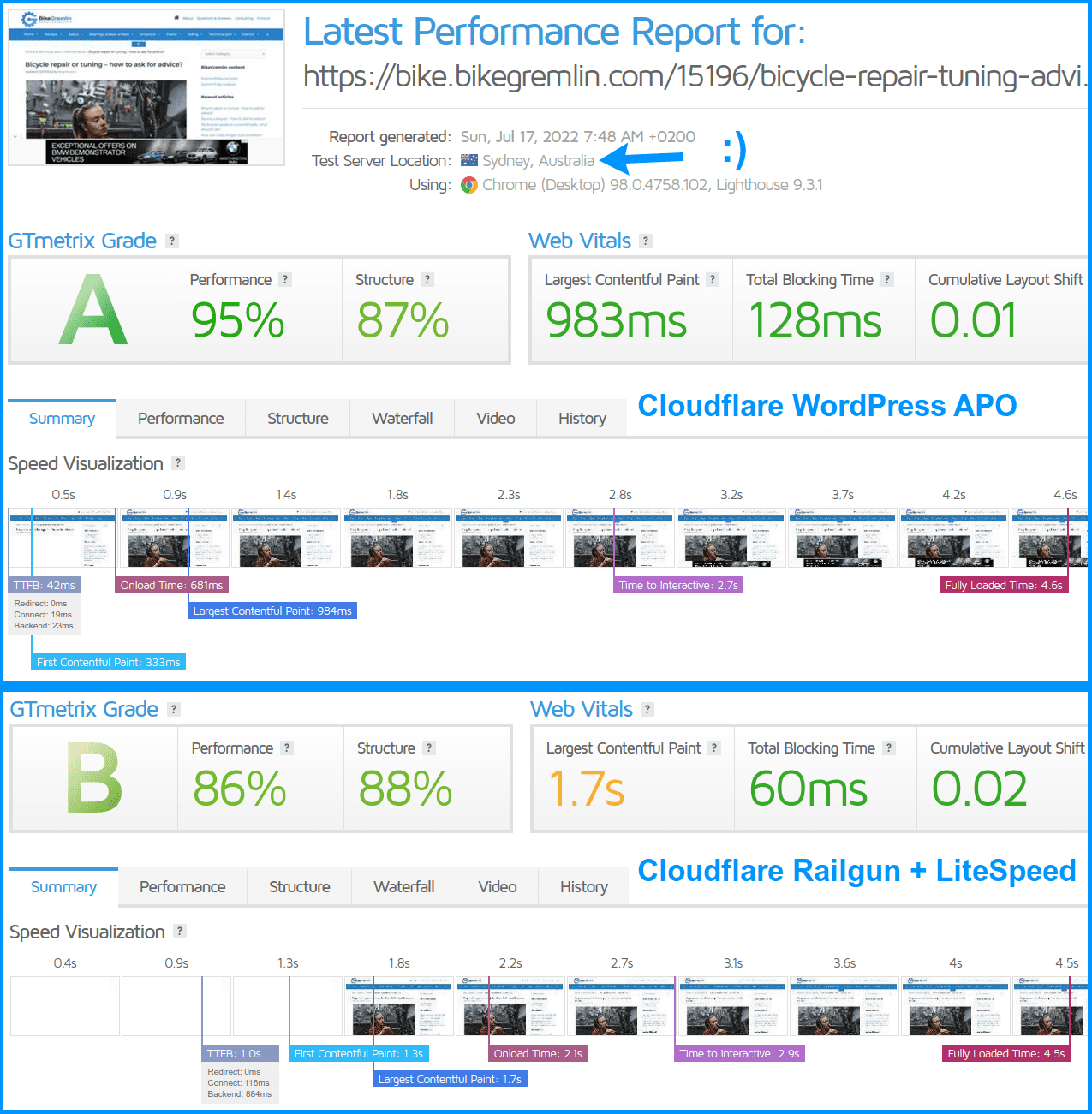Image resolution: width=1092 pixels, height=1114 pixels.
Task: Open the tested bikegremlin.com URL link
Action: point(695,77)
